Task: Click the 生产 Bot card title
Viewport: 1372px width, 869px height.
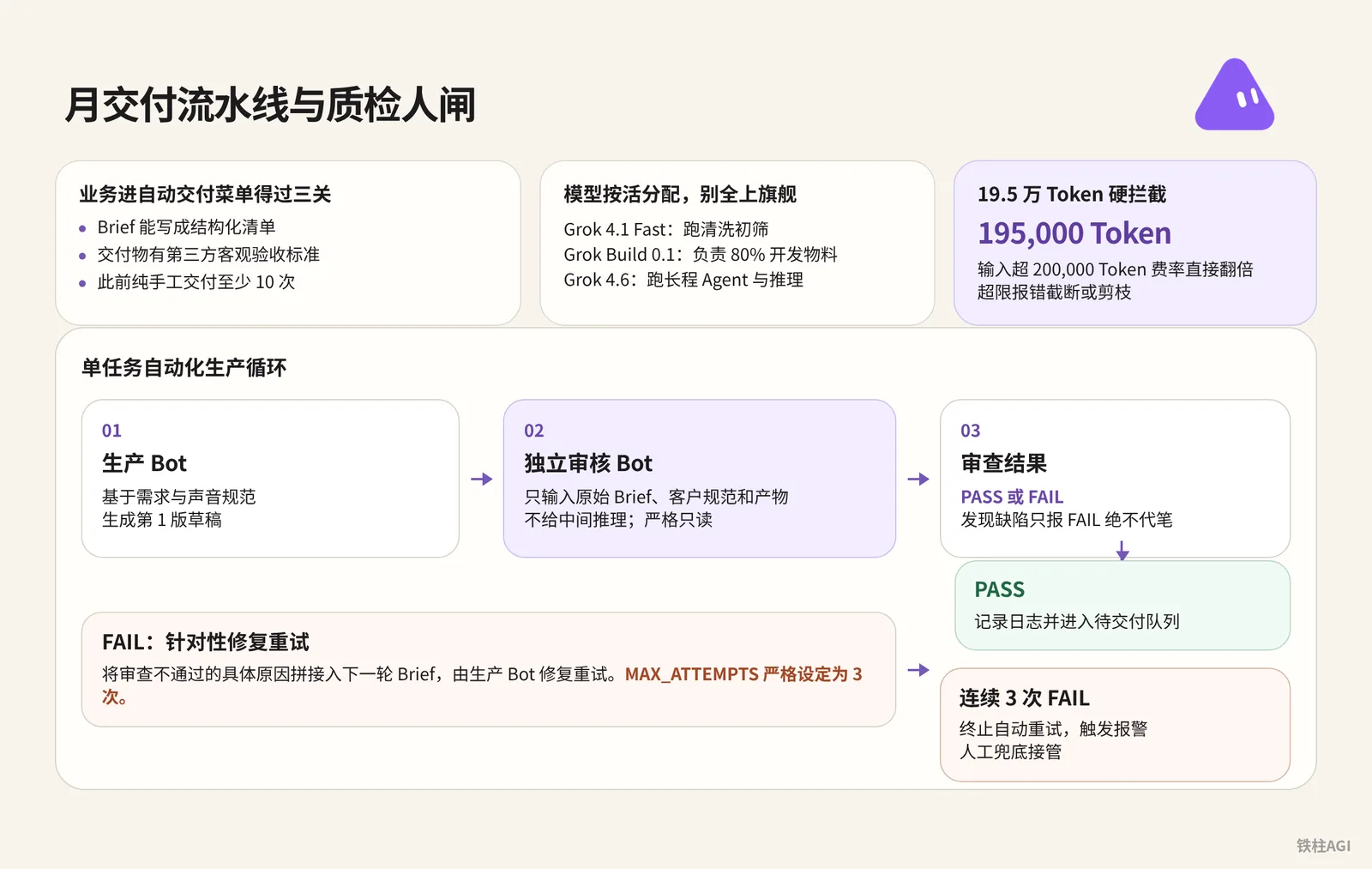Action: click(144, 464)
